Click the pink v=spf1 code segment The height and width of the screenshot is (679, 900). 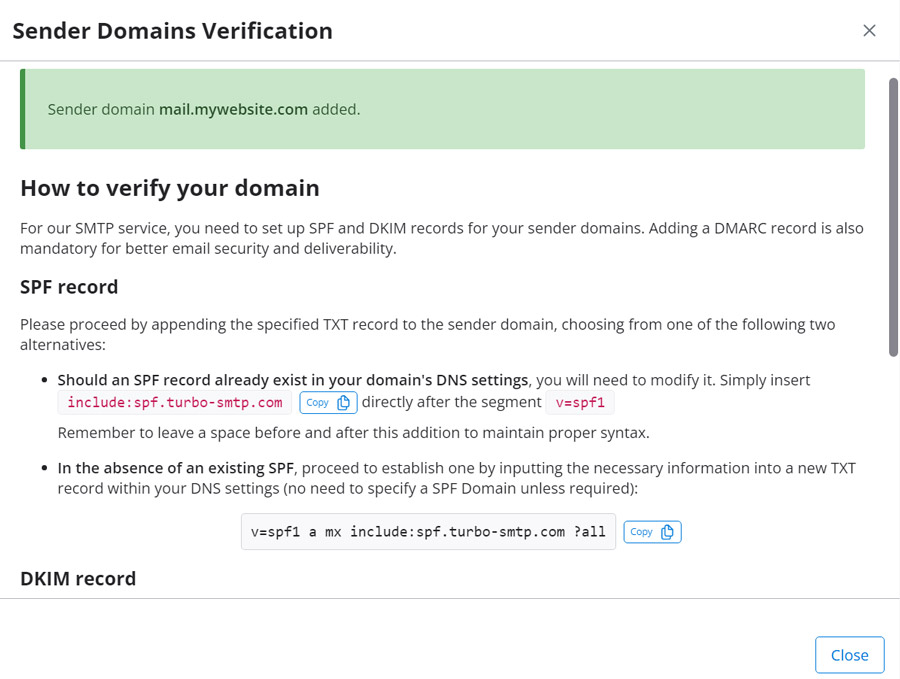point(580,402)
